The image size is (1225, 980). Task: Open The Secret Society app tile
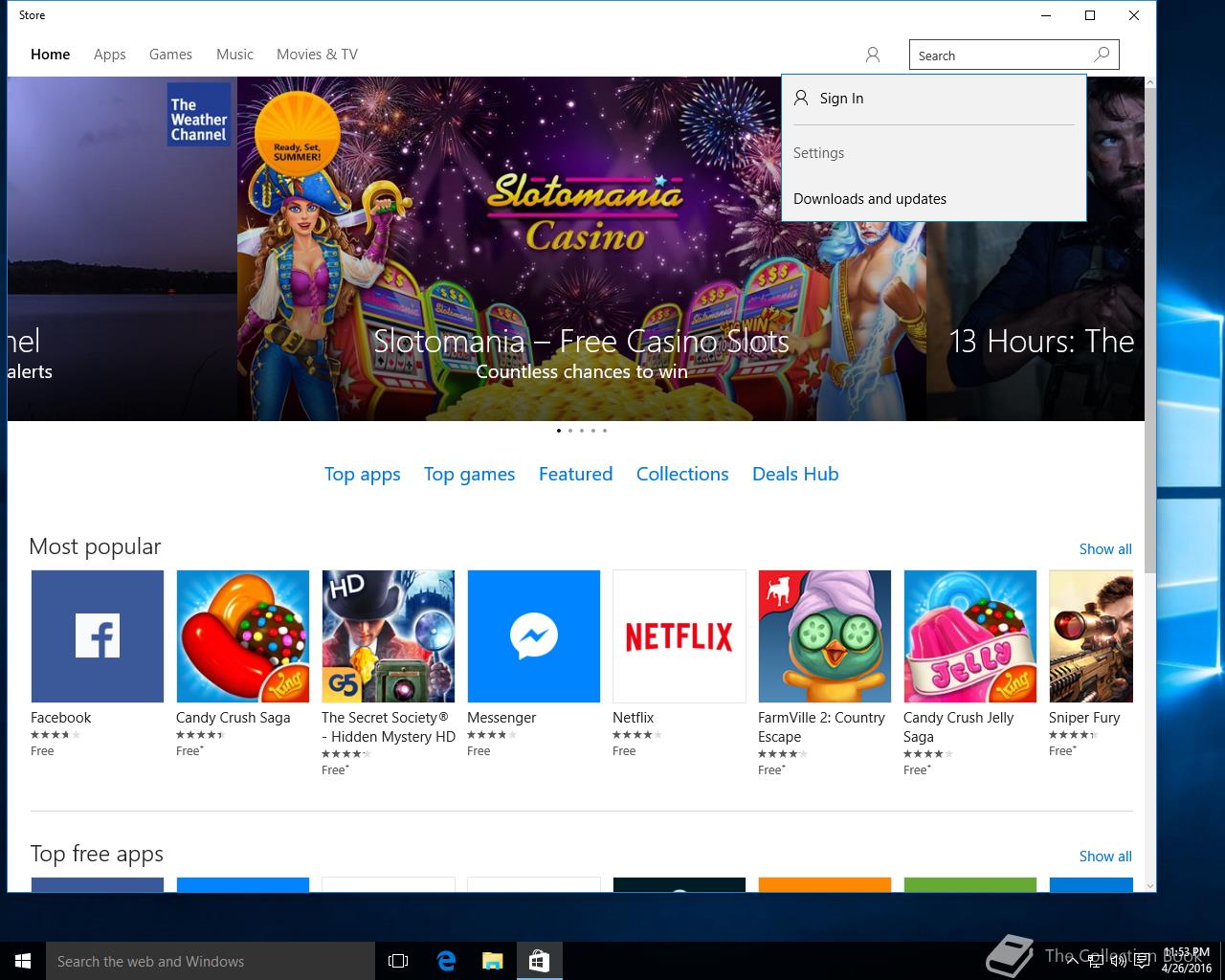(x=389, y=636)
